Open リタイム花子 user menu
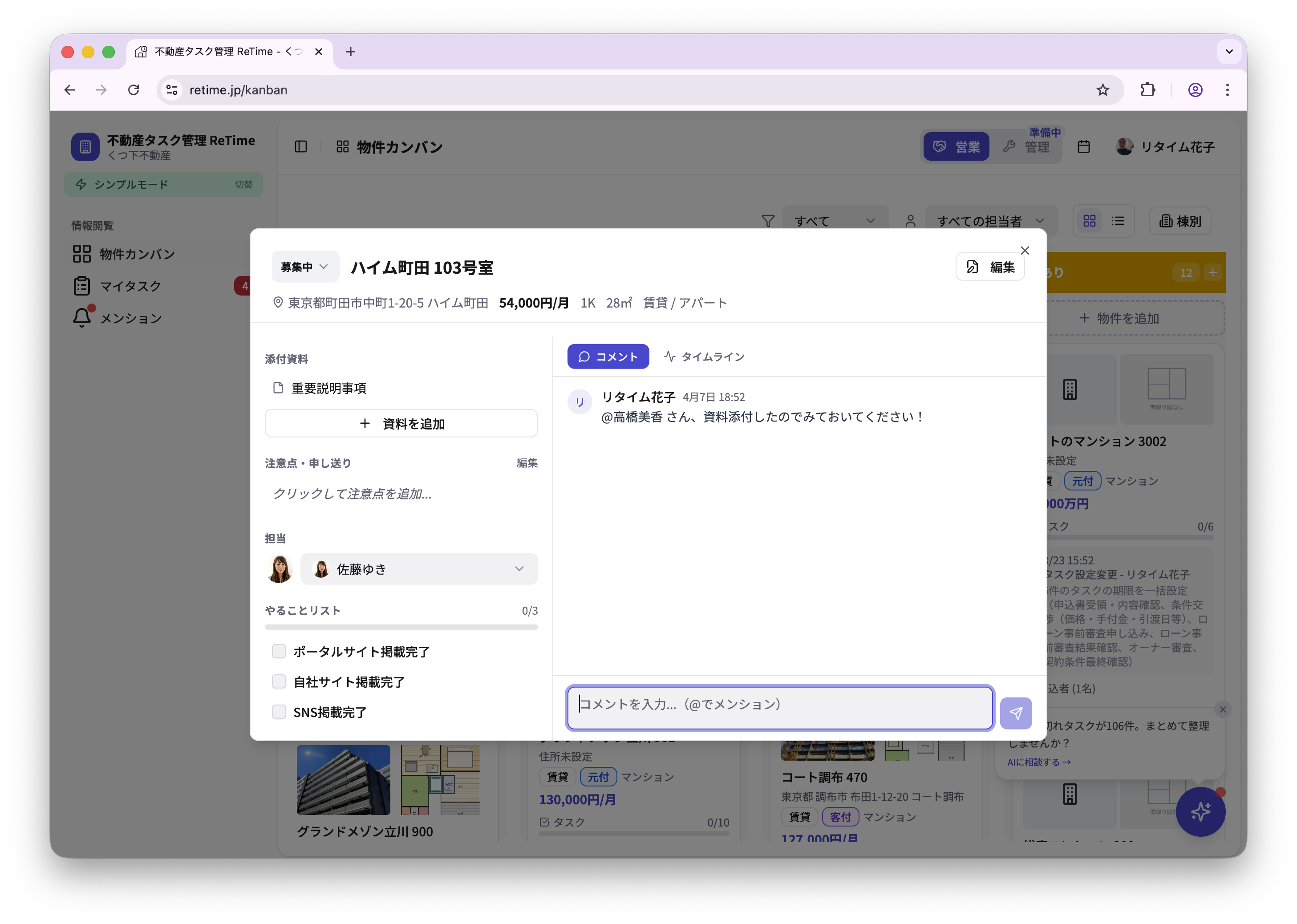Image resolution: width=1297 pixels, height=924 pixels. tap(1165, 147)
